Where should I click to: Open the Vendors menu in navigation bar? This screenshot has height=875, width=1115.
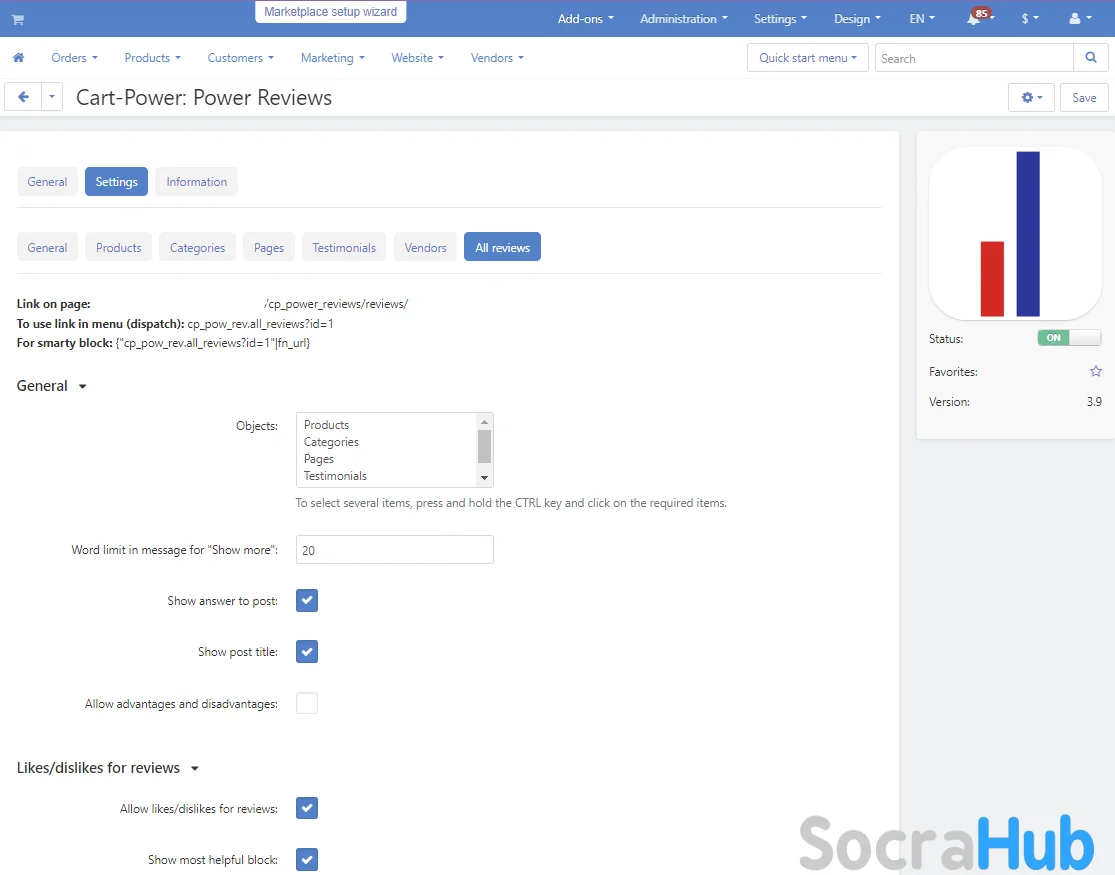point(497,58)
